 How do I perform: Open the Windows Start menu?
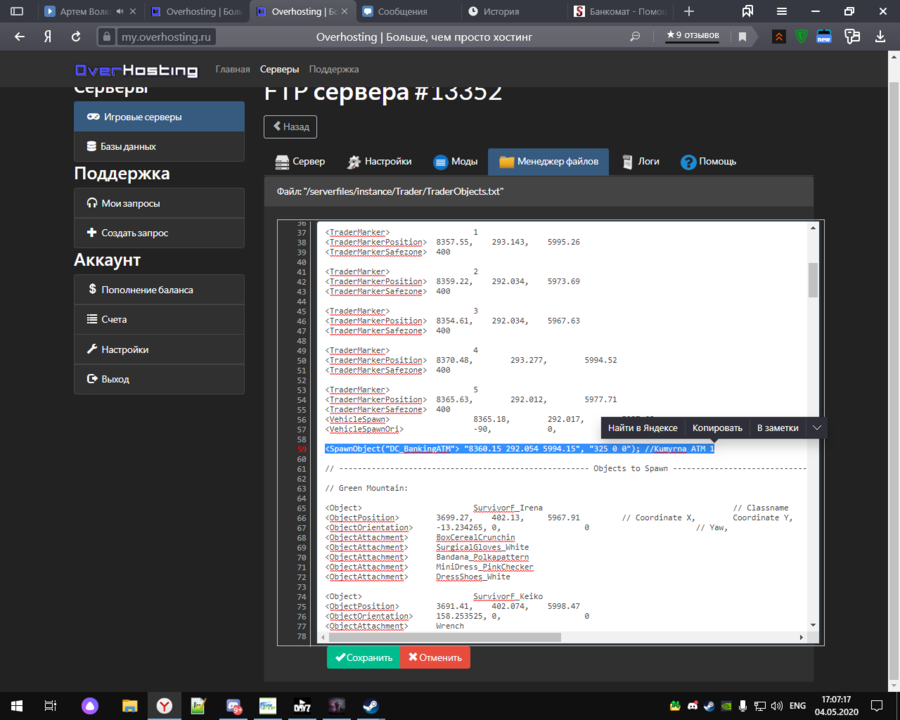click(17, 706)
